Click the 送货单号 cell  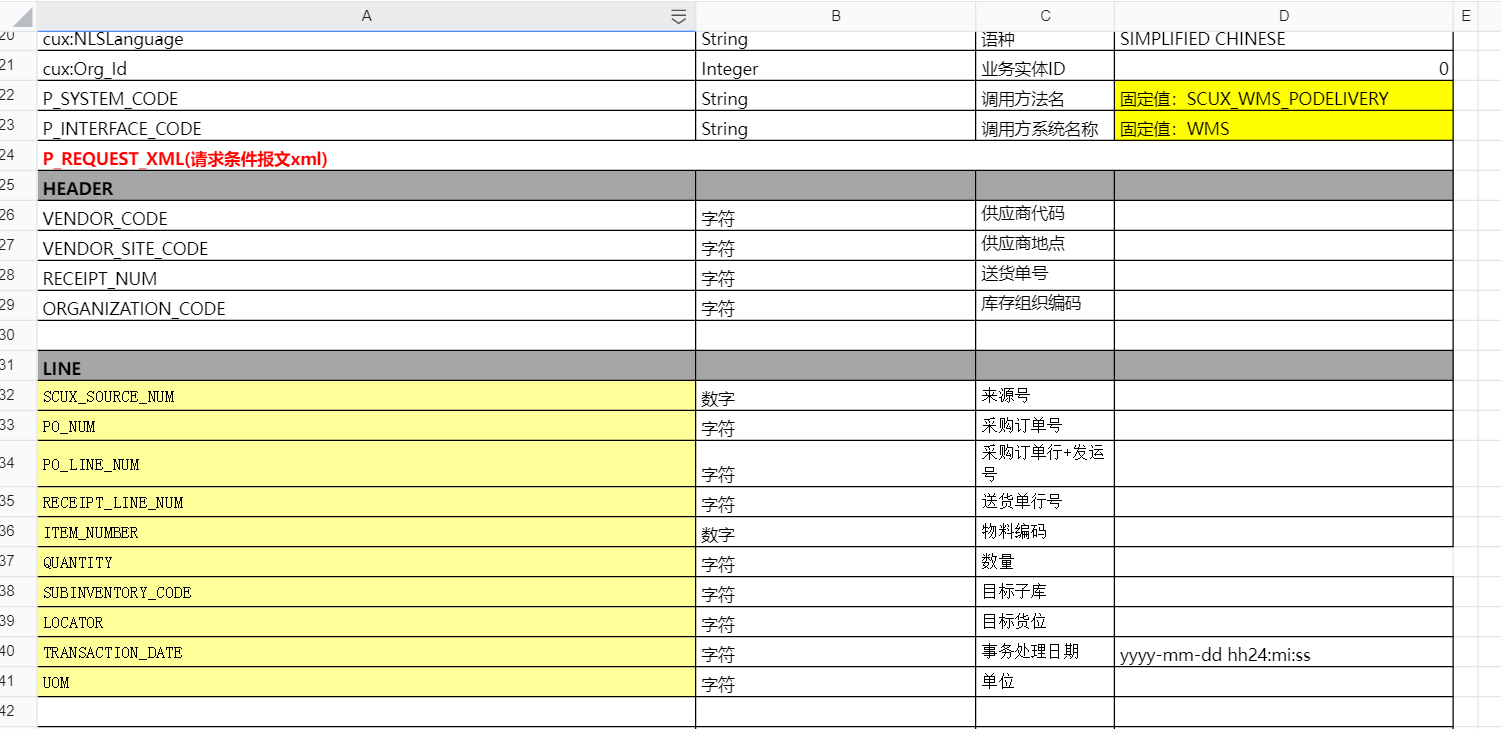pos(1045,276)
